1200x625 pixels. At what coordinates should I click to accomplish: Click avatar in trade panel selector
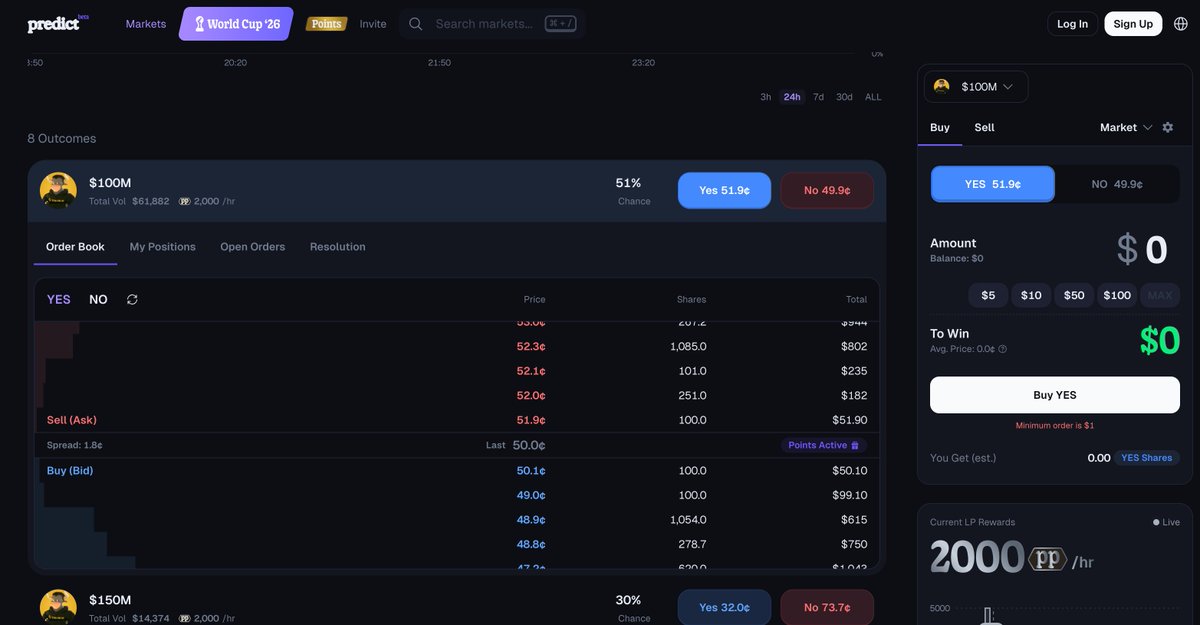(x=942, y=87)
